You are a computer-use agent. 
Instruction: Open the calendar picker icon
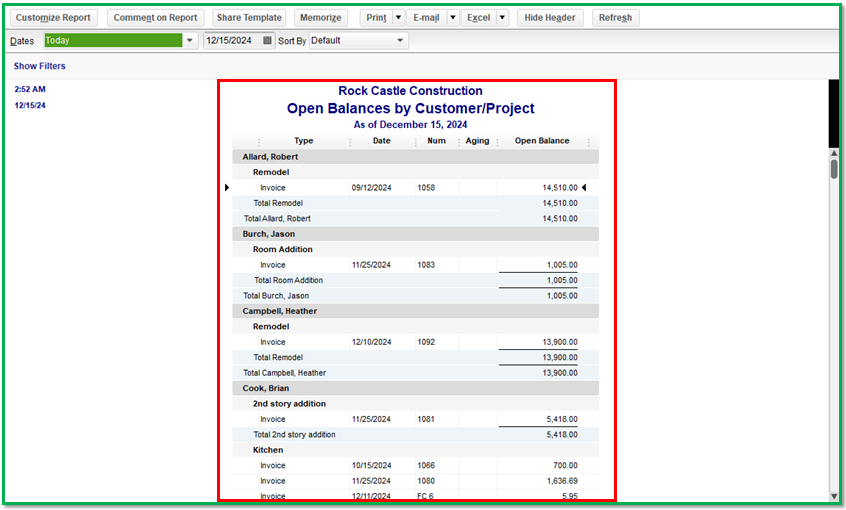click(x=267, y=40)
